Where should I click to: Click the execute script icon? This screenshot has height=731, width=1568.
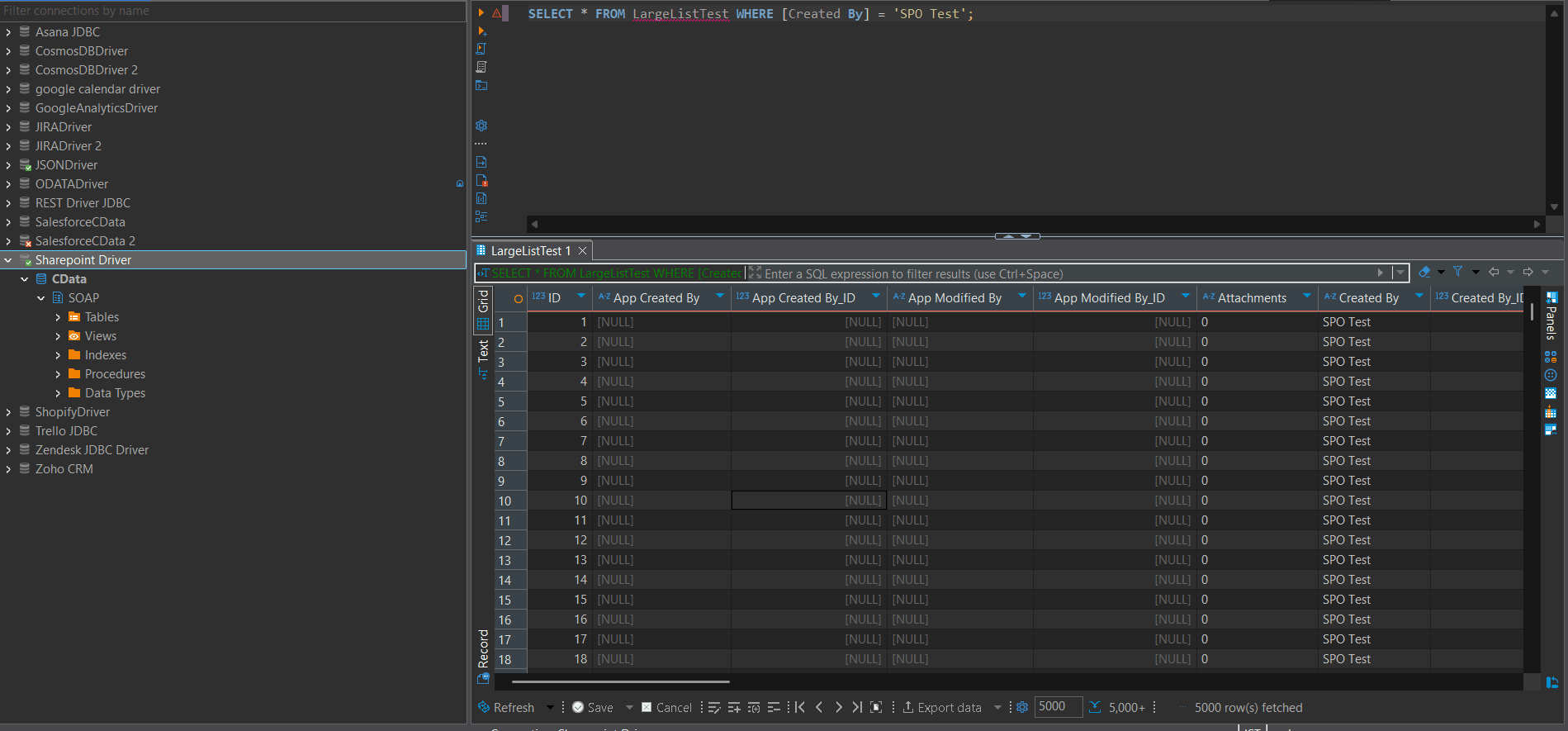click(481, 49)
